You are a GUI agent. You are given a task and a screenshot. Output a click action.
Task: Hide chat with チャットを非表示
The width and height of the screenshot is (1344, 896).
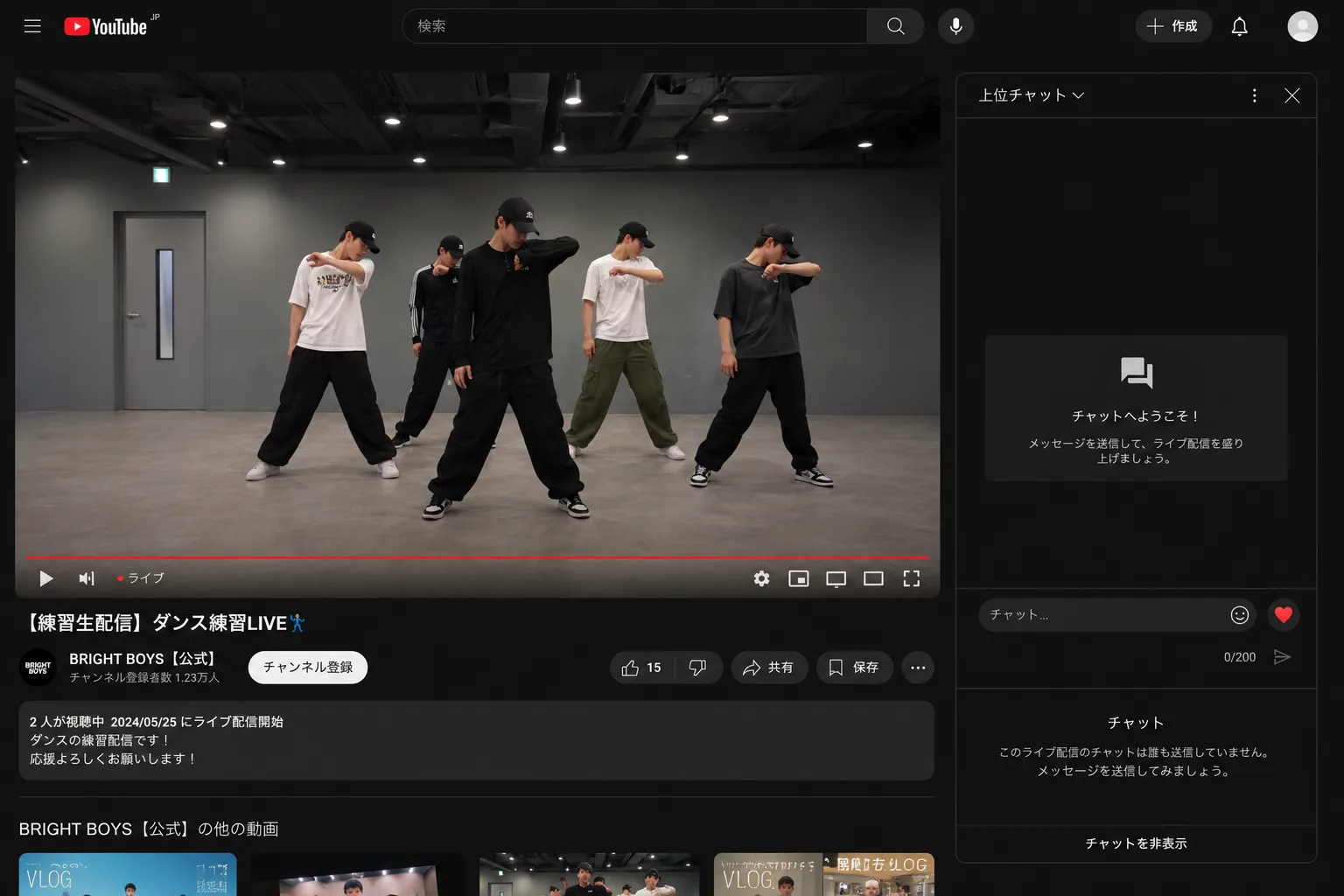pyautogui.click(x=1136, y=843)
